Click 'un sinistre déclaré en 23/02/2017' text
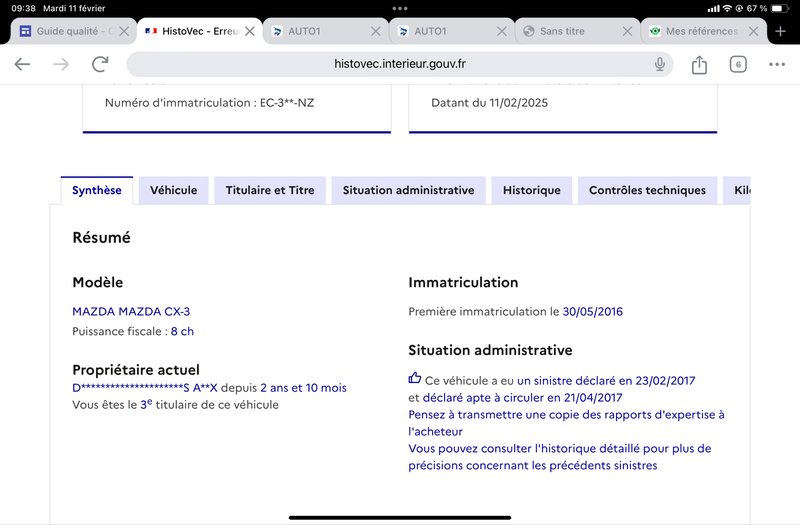Image resolution: width=800 pixels, height=525 pixels. pos(606,381)
